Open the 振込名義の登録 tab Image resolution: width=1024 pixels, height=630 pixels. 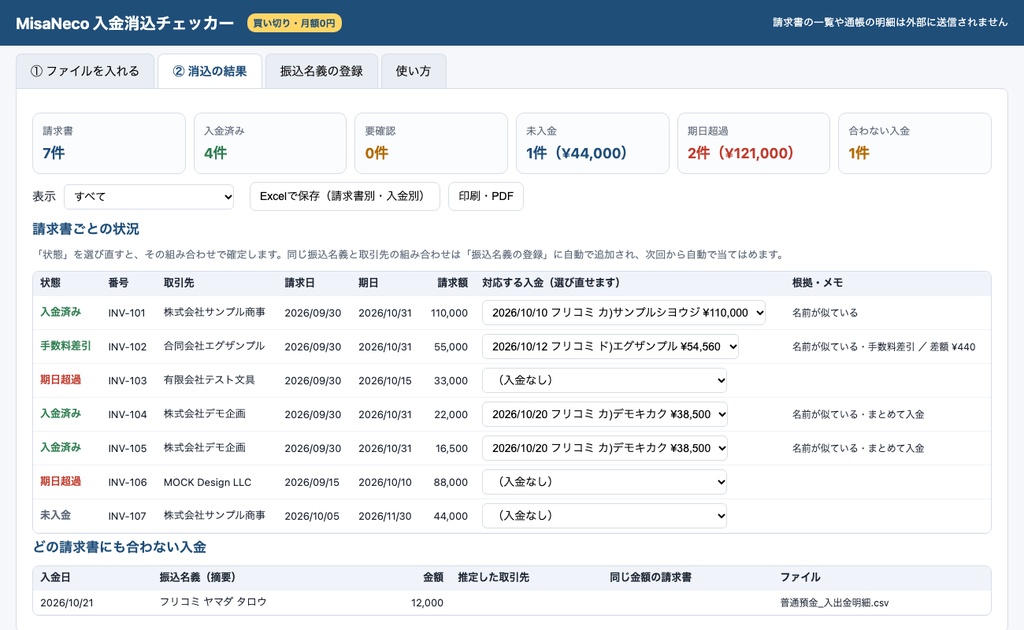coord(321,71)
